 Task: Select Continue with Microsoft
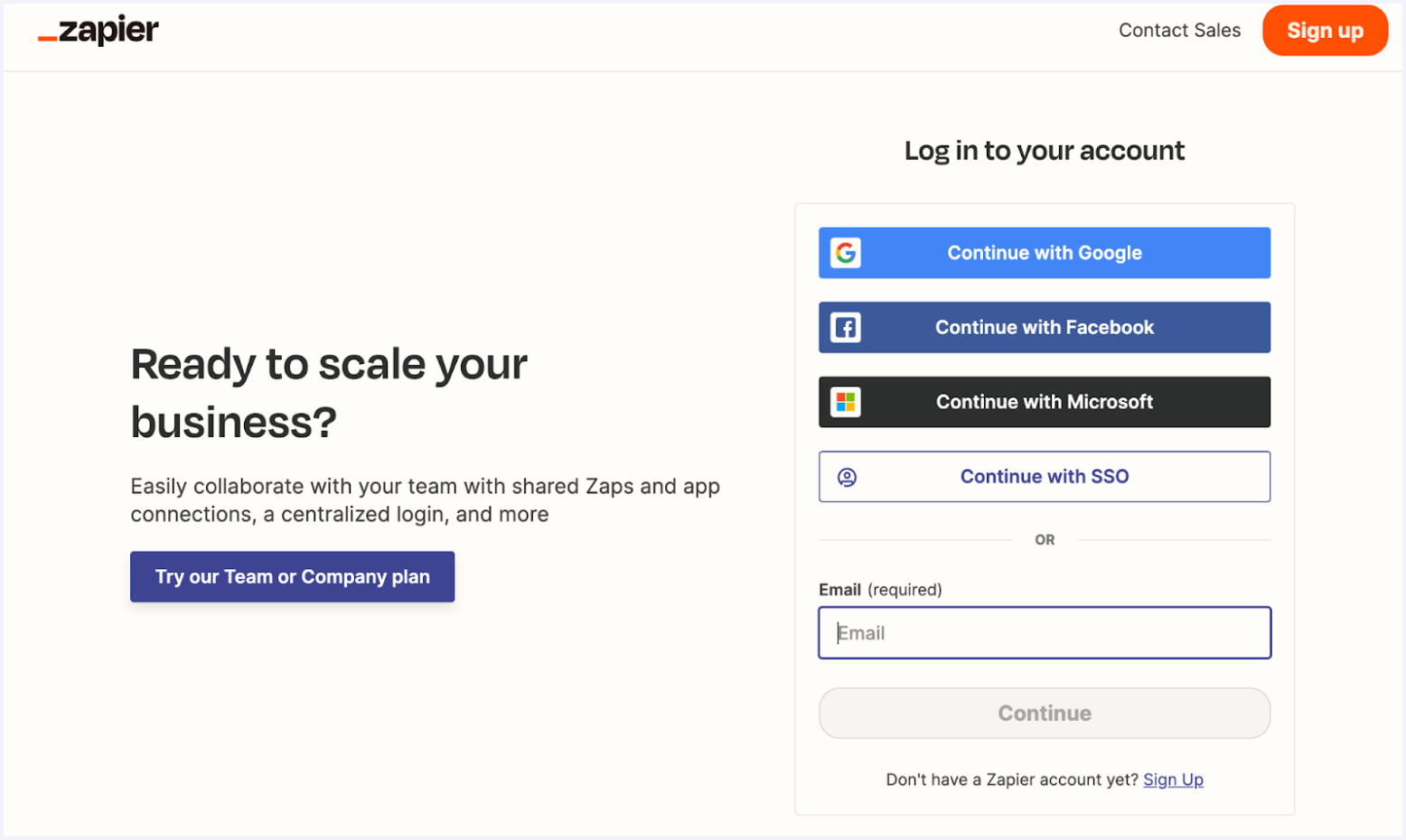coord(1044,402)
